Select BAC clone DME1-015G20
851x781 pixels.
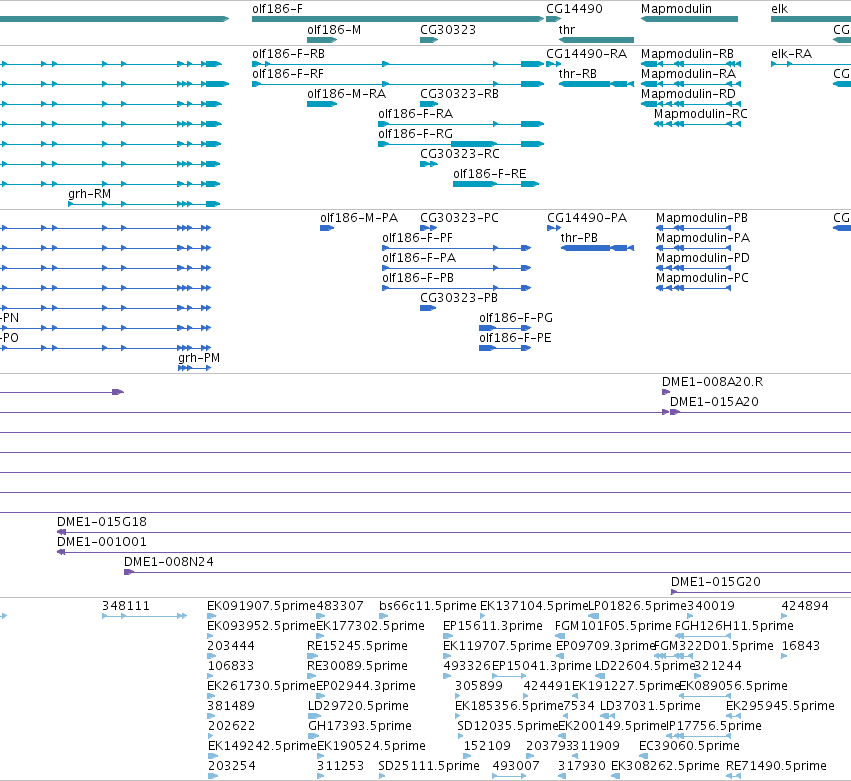coord(761,592)
